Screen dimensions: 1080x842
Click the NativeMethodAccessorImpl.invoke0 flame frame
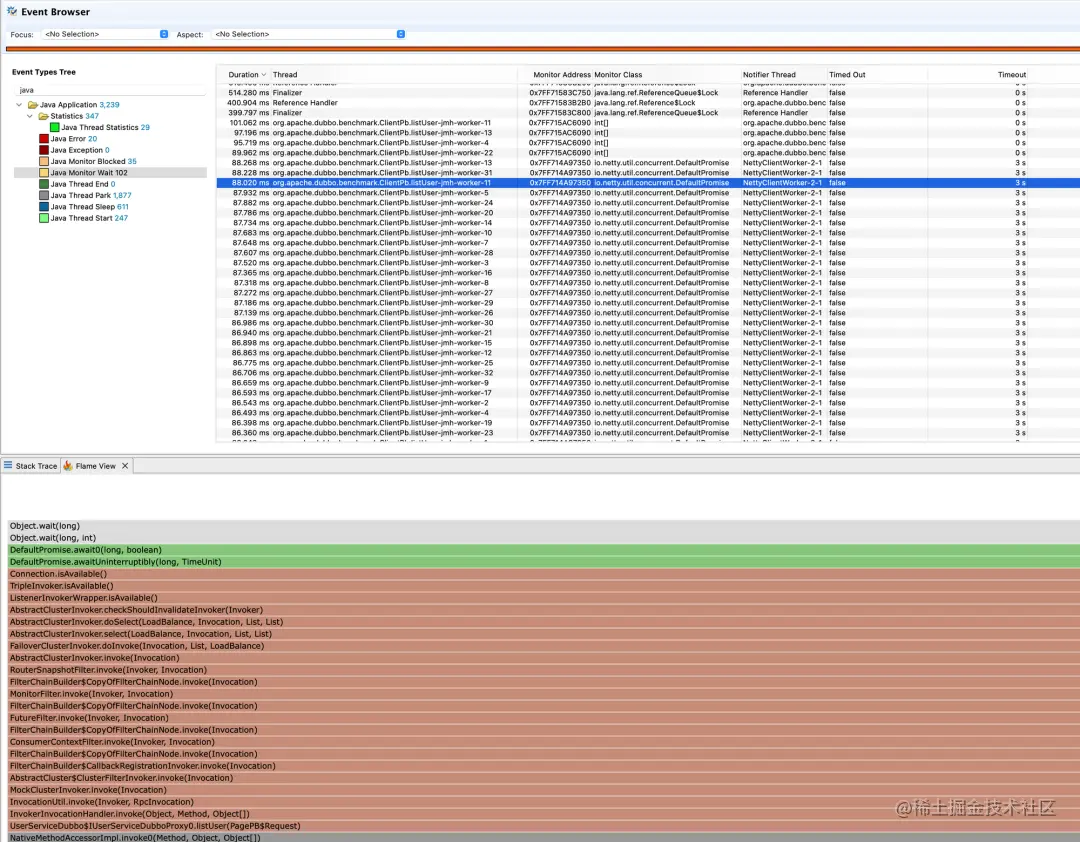[543, 837]
